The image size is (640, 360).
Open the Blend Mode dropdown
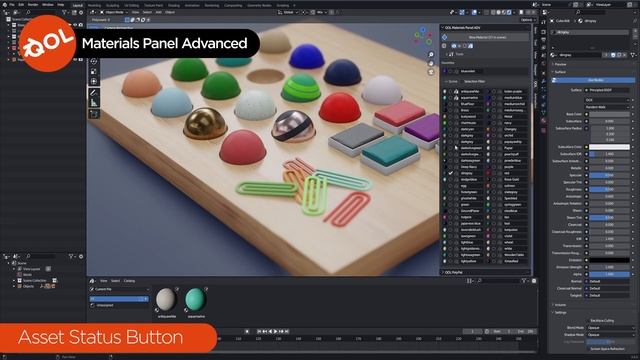pos(610,328)
